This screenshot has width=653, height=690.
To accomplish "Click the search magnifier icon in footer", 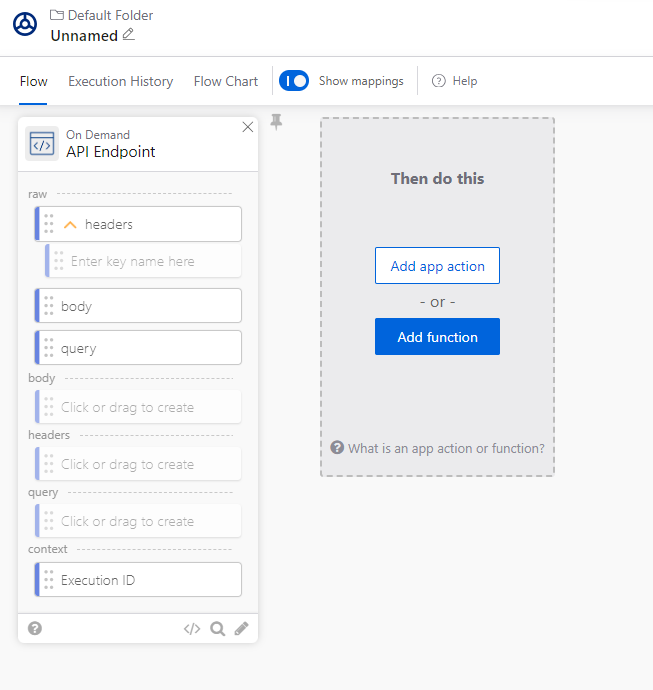I will [217, 629].
